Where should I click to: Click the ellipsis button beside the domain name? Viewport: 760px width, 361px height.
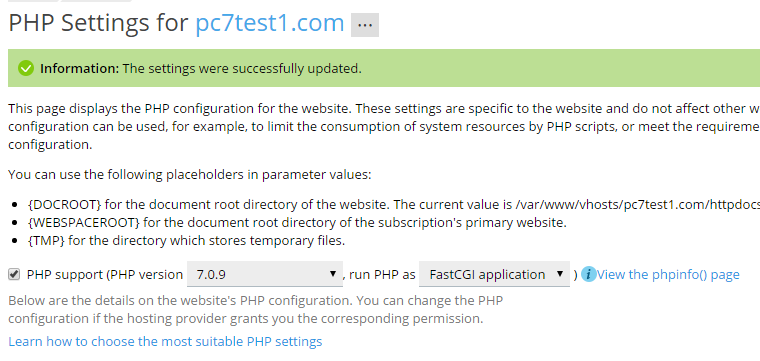[365, 25]
